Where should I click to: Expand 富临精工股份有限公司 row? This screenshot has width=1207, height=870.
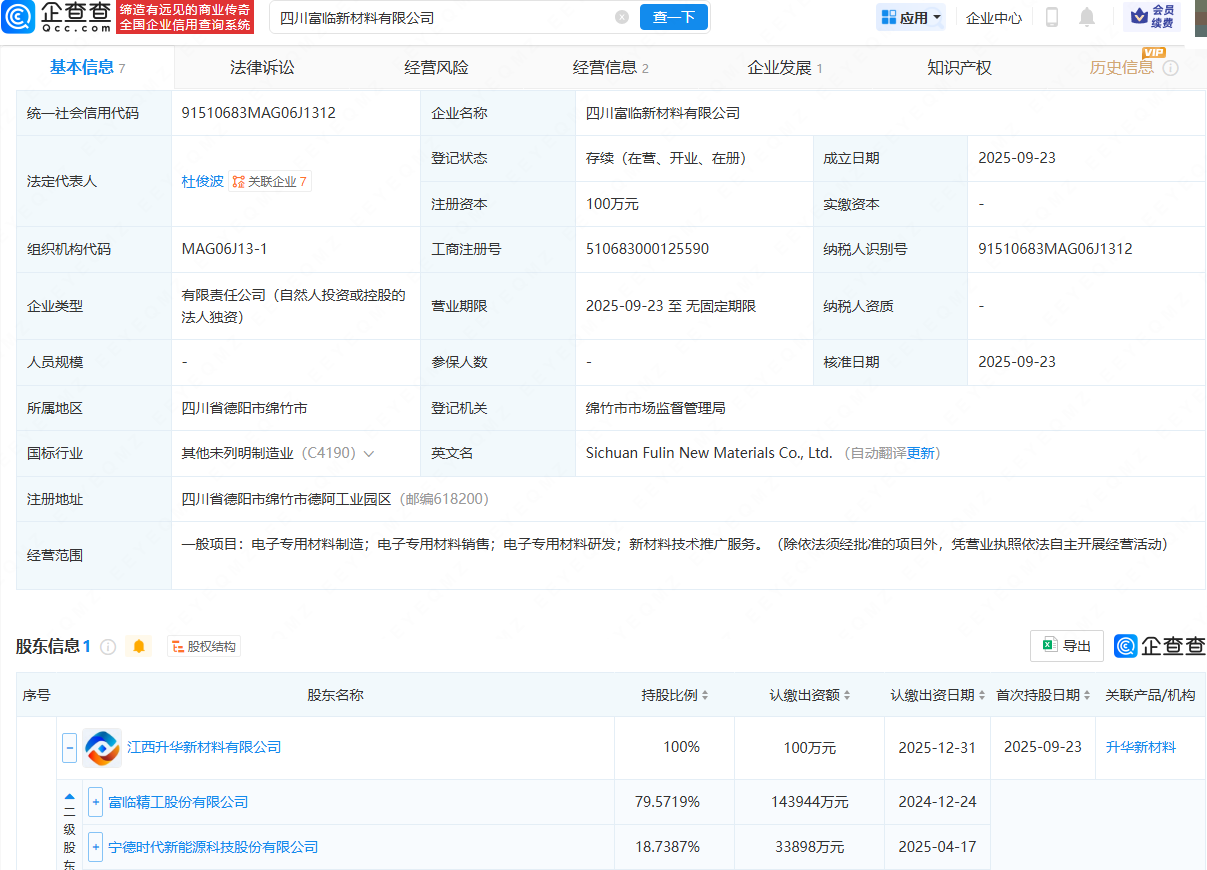tap(96, 802)
